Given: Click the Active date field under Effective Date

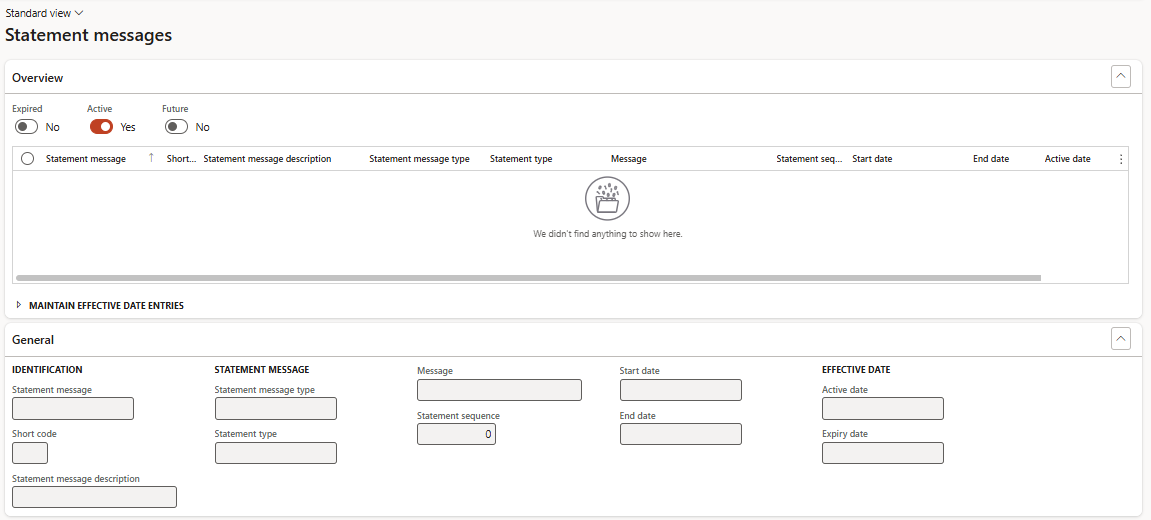Looking at the screenshot, I should click(882, 408).
